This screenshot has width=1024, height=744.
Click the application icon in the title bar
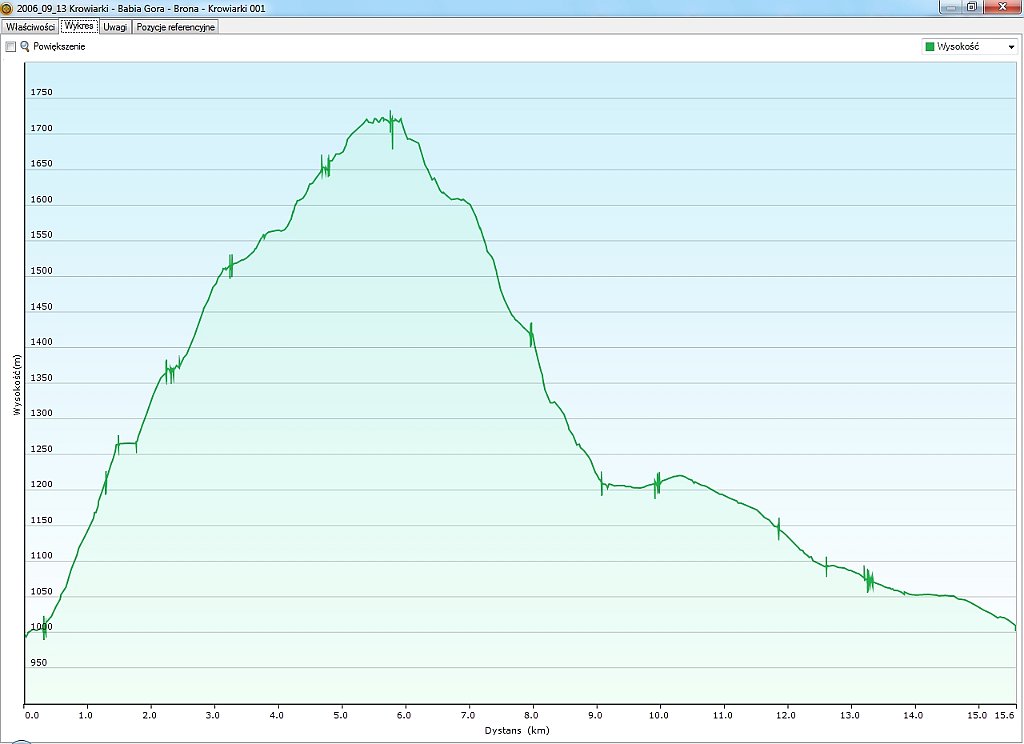(8, 8)
